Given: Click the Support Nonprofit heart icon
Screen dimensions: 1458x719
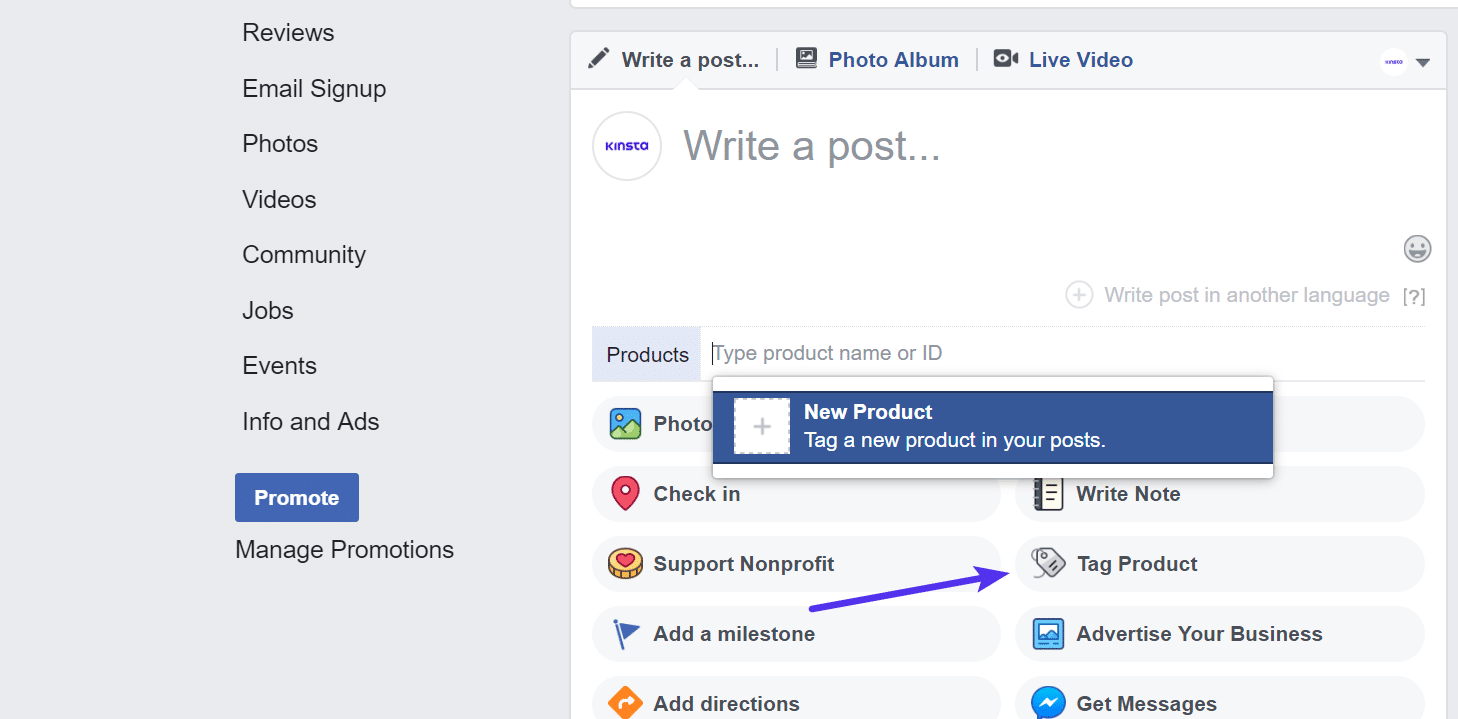Looking at the screenshot, I should pos(625,563).
